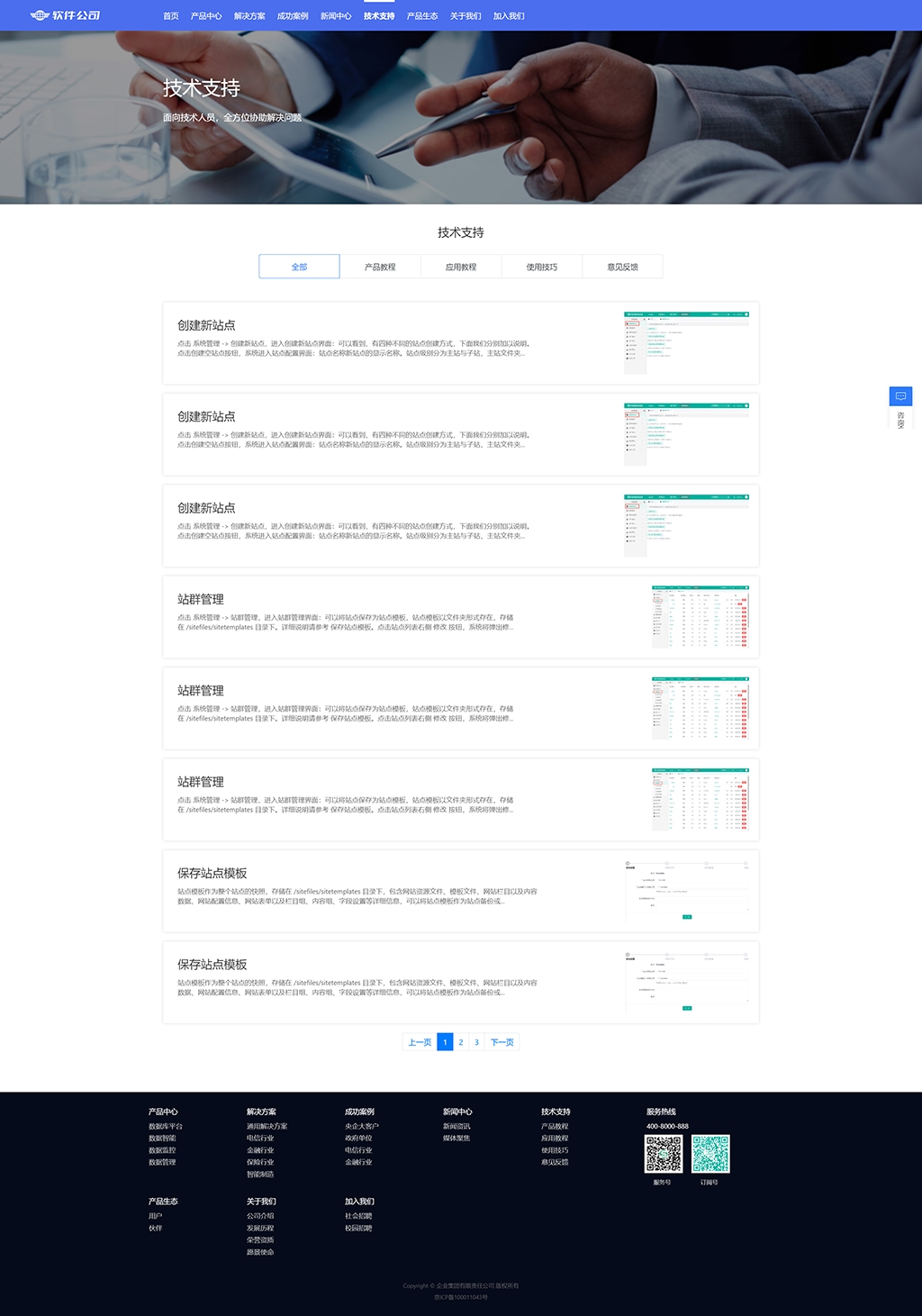The height and width of the screenshot is (1316, 922).
Task: Switch to the 应用教程 filter tab
Action: [x=461, y=267]
